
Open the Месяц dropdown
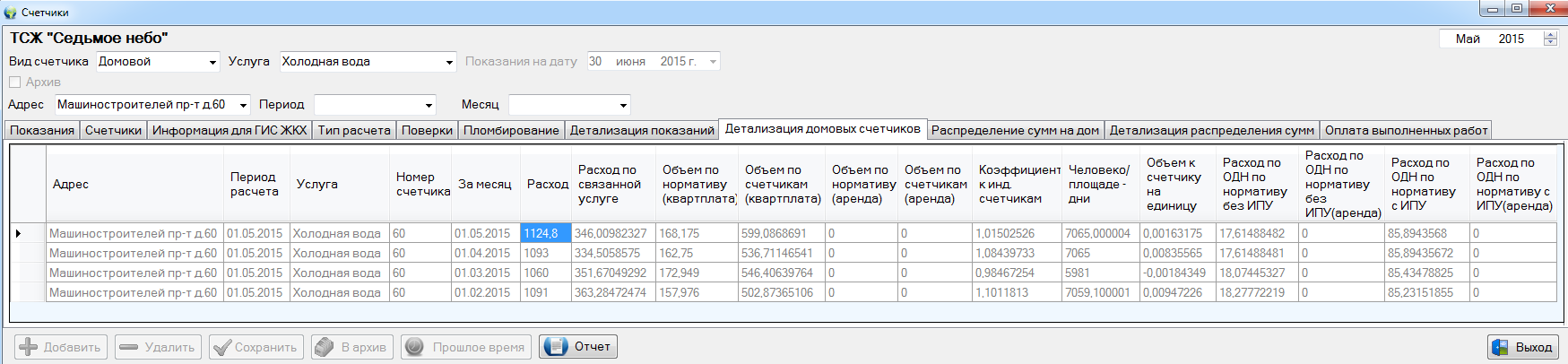(x=623, y=105)
